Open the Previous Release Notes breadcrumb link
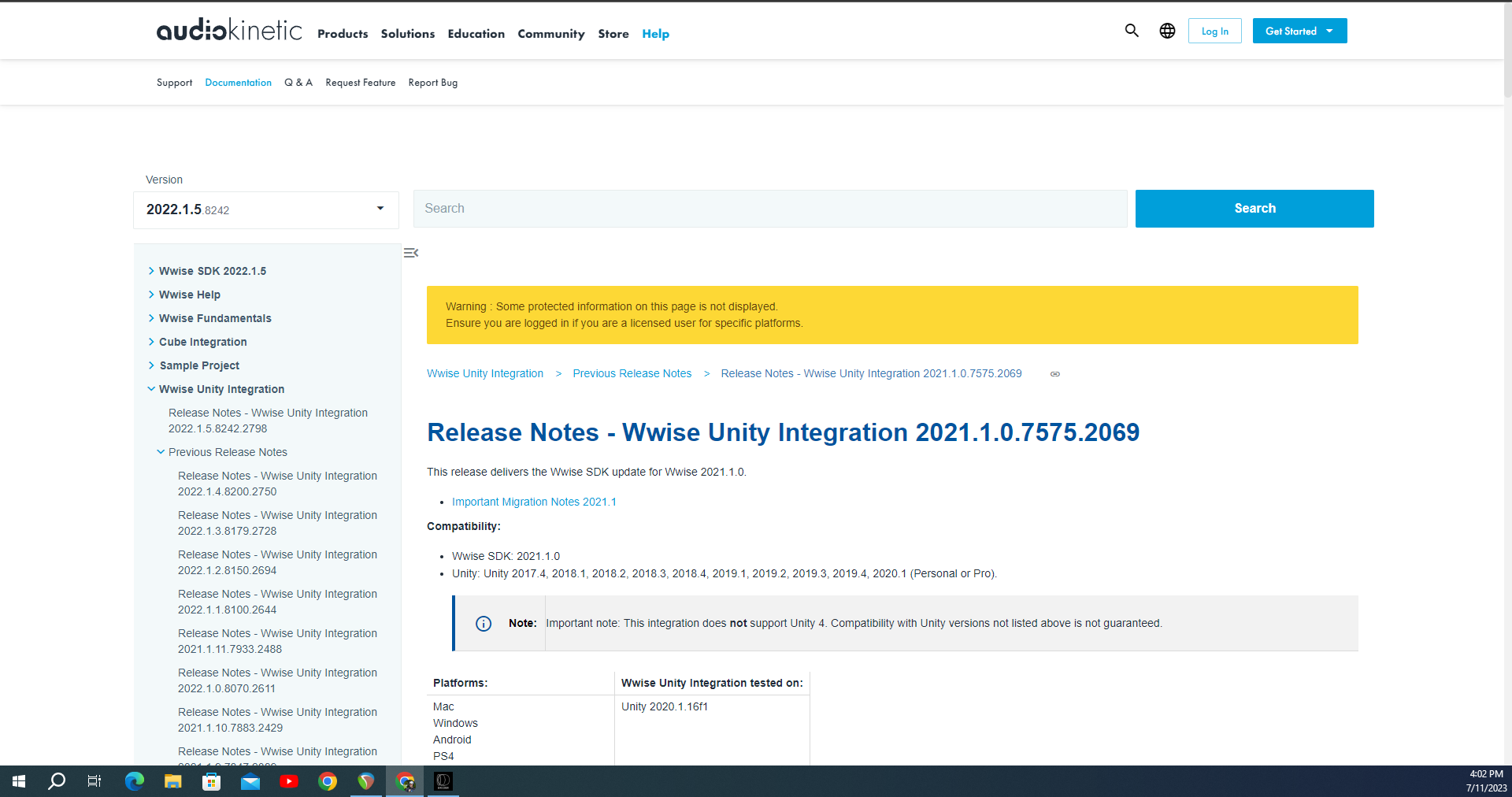Image resolution: width=1512 pixels, height=797 pixels. pyautogui.click(x=632, y=373)
